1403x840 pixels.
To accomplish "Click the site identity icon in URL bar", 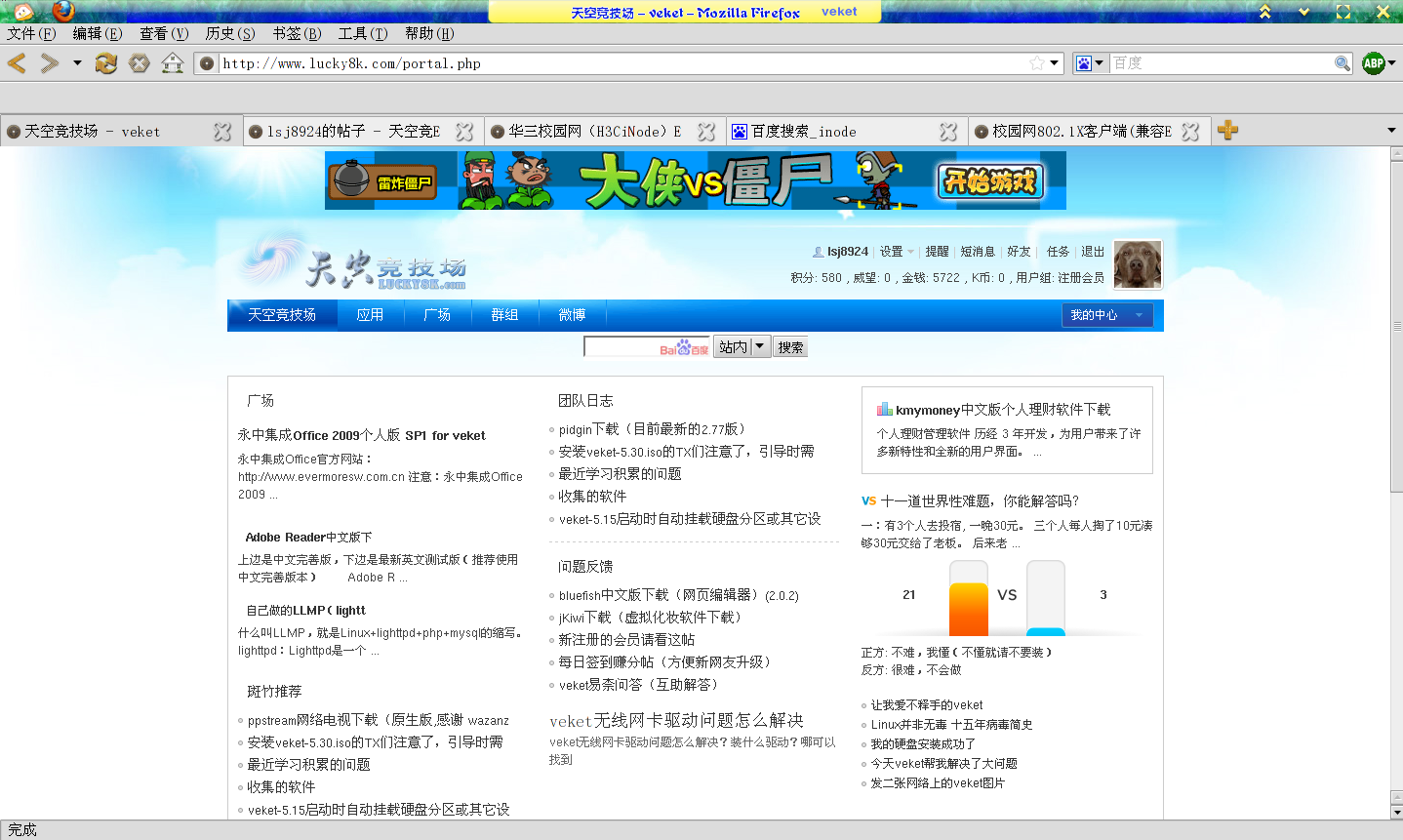I will (206, 63).
